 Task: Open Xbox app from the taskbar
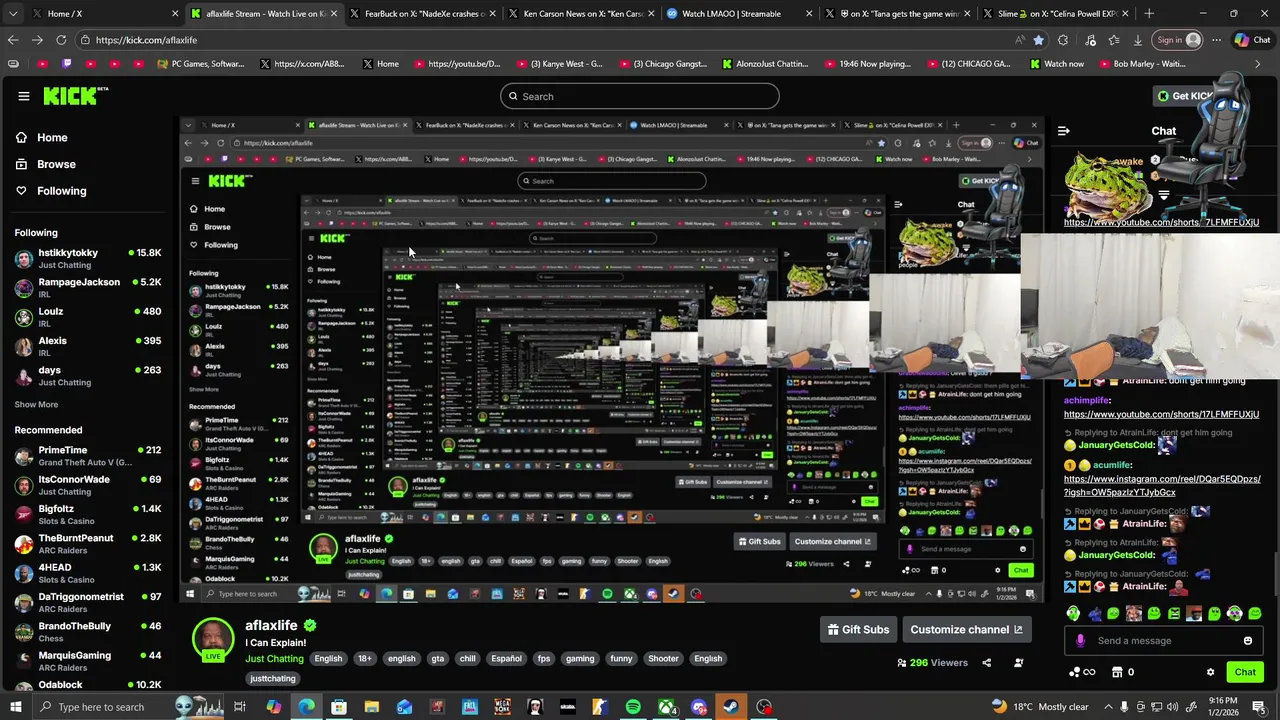(x=666, y=707)
